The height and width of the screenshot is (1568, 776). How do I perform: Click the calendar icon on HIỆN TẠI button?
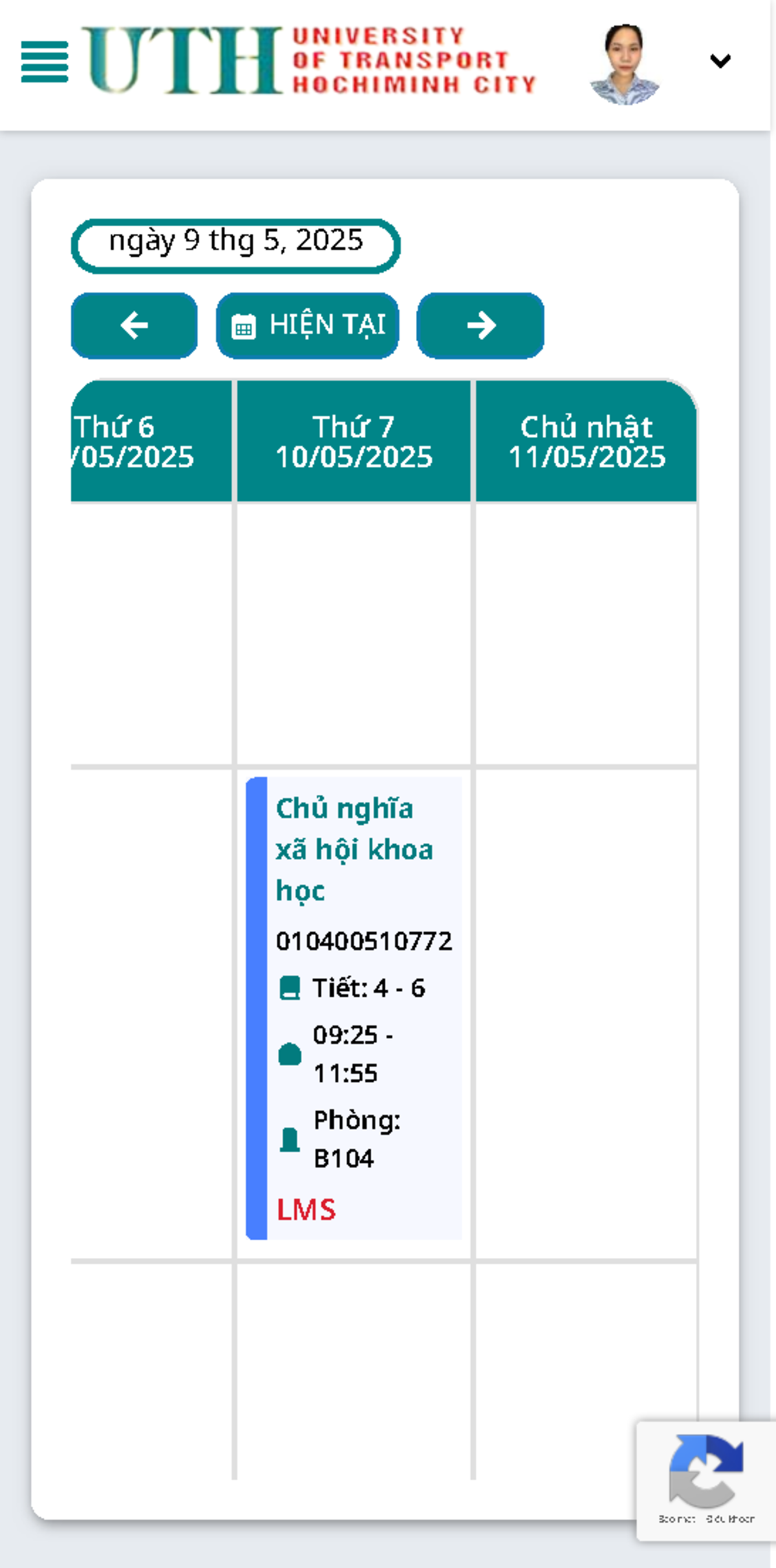(244, 326)
